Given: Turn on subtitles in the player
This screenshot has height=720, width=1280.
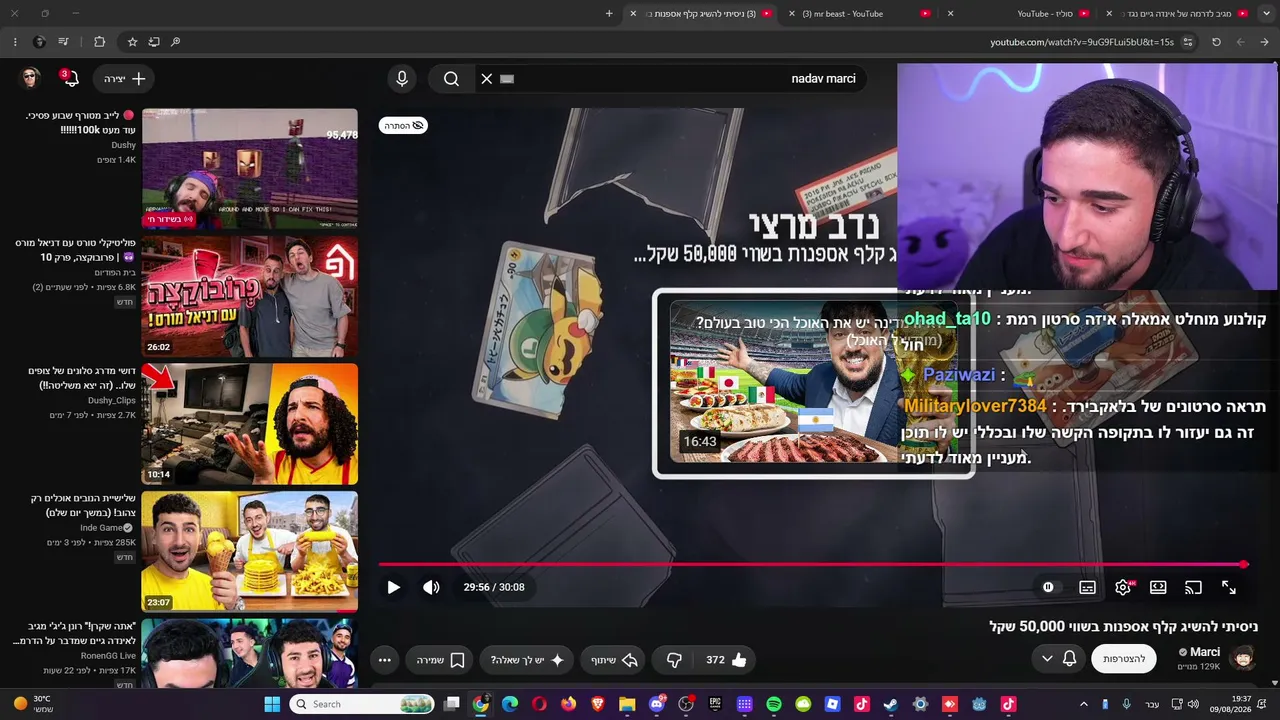Looking at the screenshot, I should pos(1087,587).
